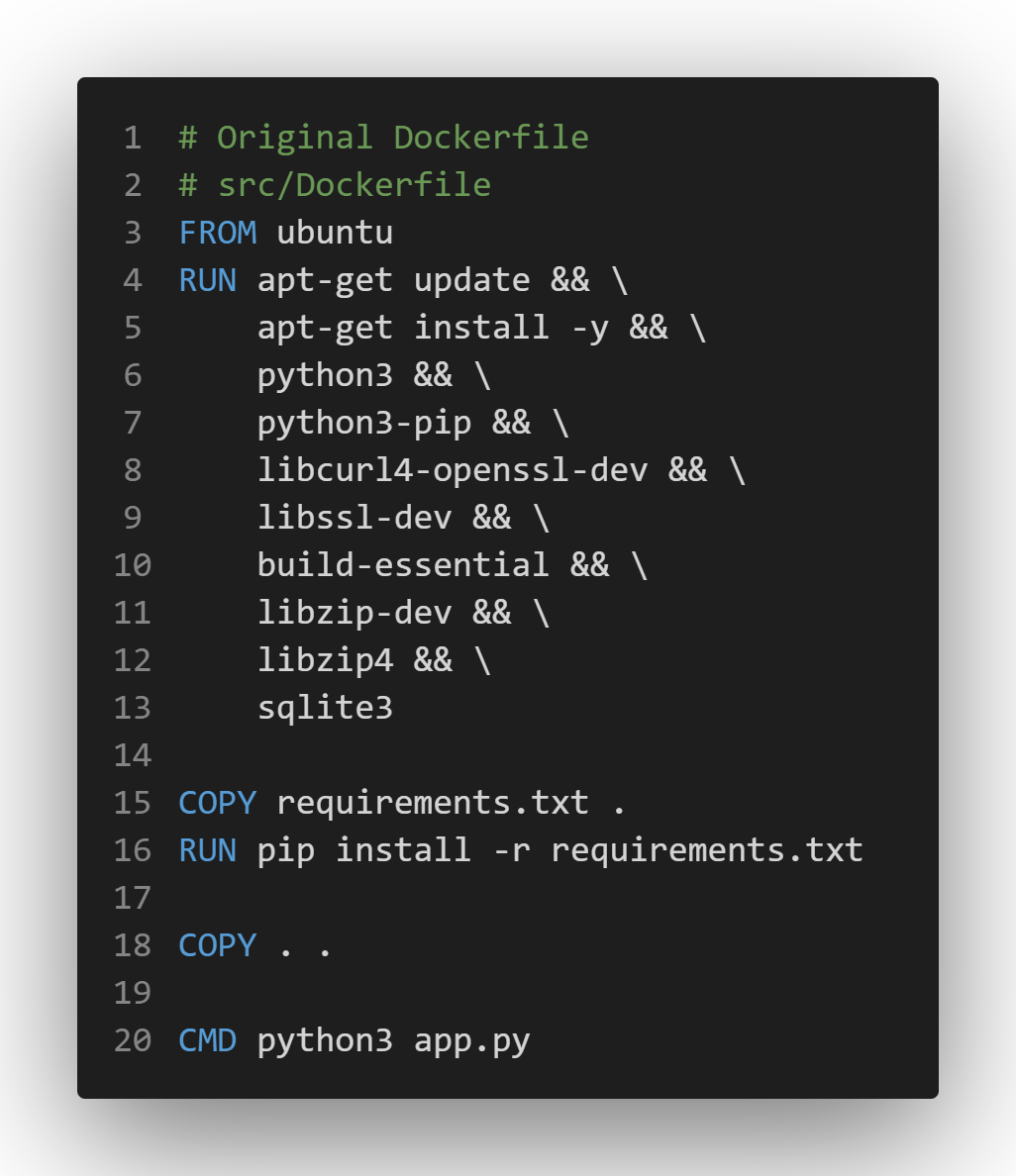Click the FROM keyword on line 3
Viewport: 1016px width, 1176px height.
[x=217, y=233]
